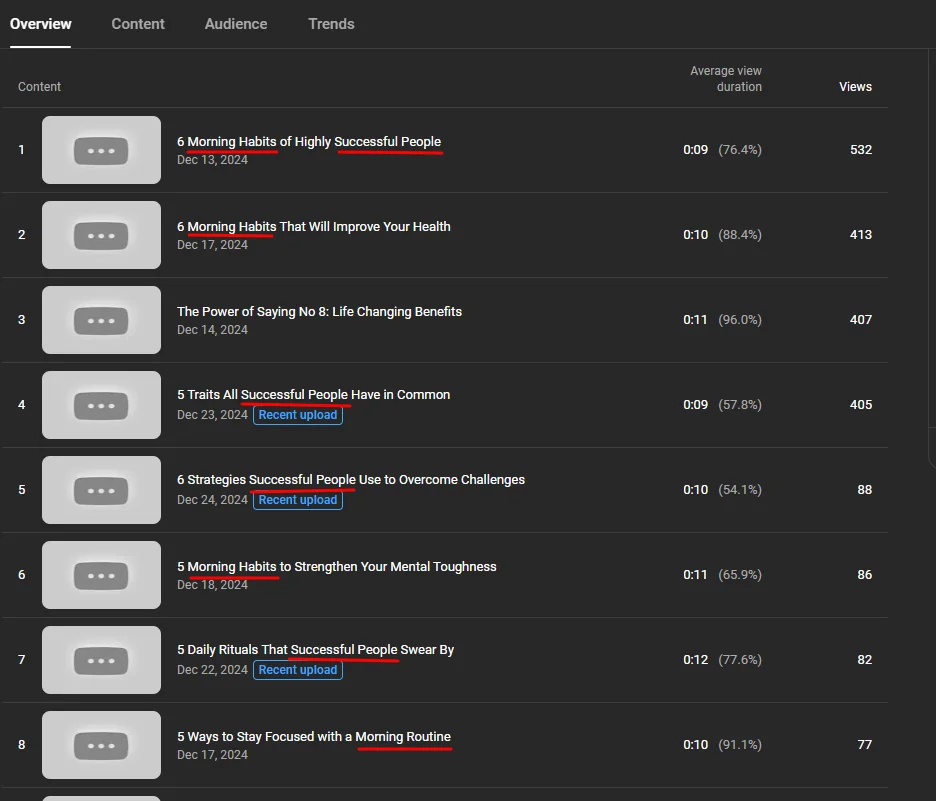Click the 77 views value

pos(864,745)
